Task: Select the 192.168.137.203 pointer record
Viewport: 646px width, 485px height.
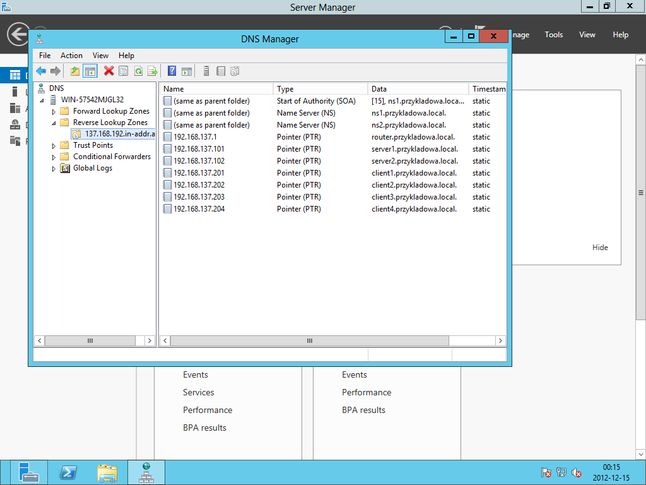Action: tap(332, 197)
